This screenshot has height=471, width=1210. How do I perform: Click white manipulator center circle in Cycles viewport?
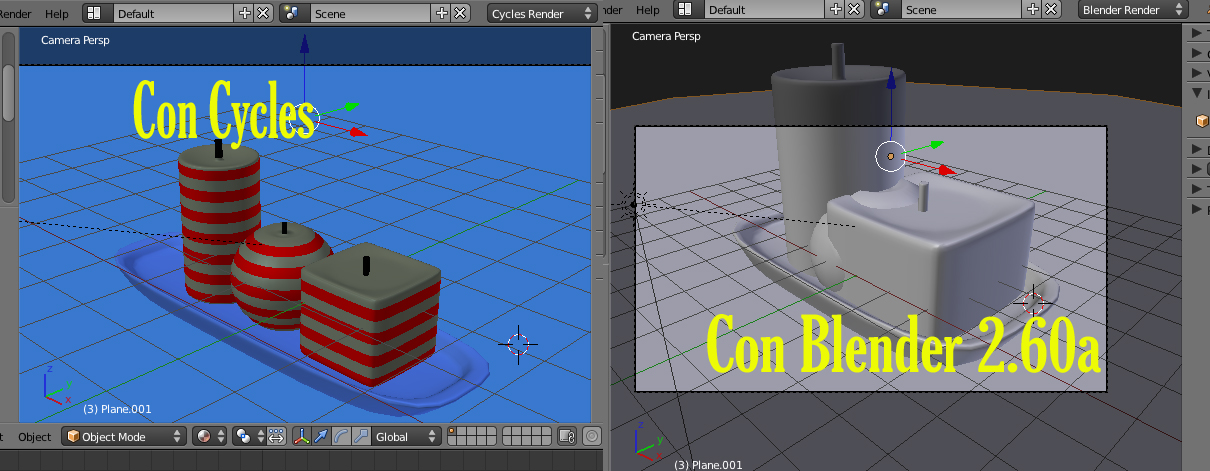tap(304, 119)
